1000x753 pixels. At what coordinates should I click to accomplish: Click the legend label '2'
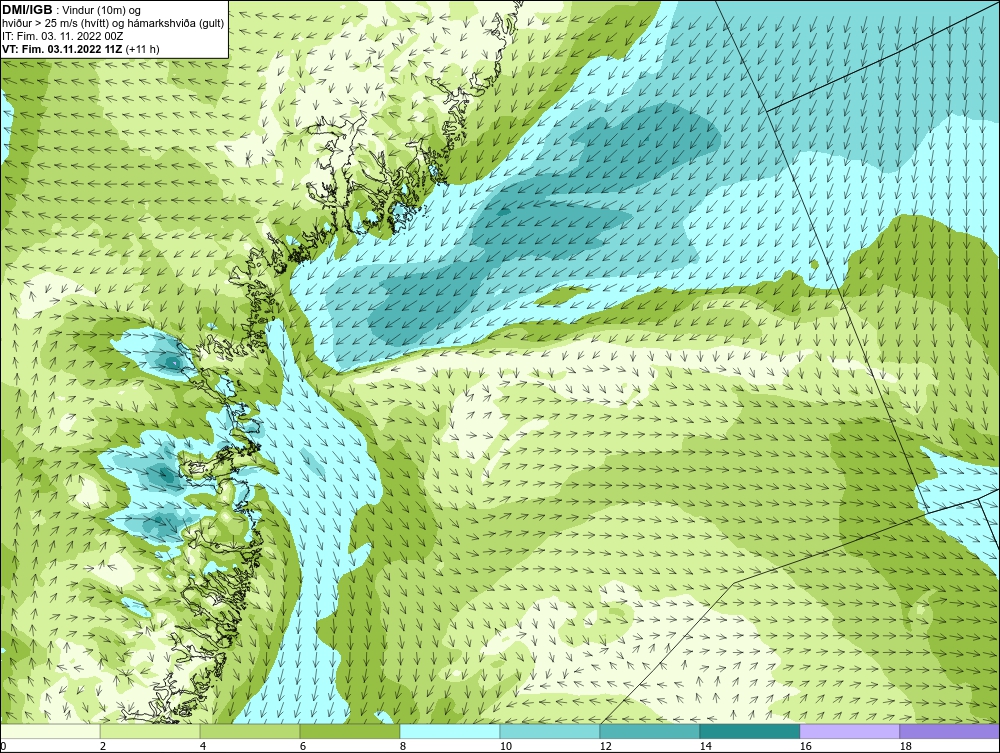pyautogui.click(x=103, y=746)
